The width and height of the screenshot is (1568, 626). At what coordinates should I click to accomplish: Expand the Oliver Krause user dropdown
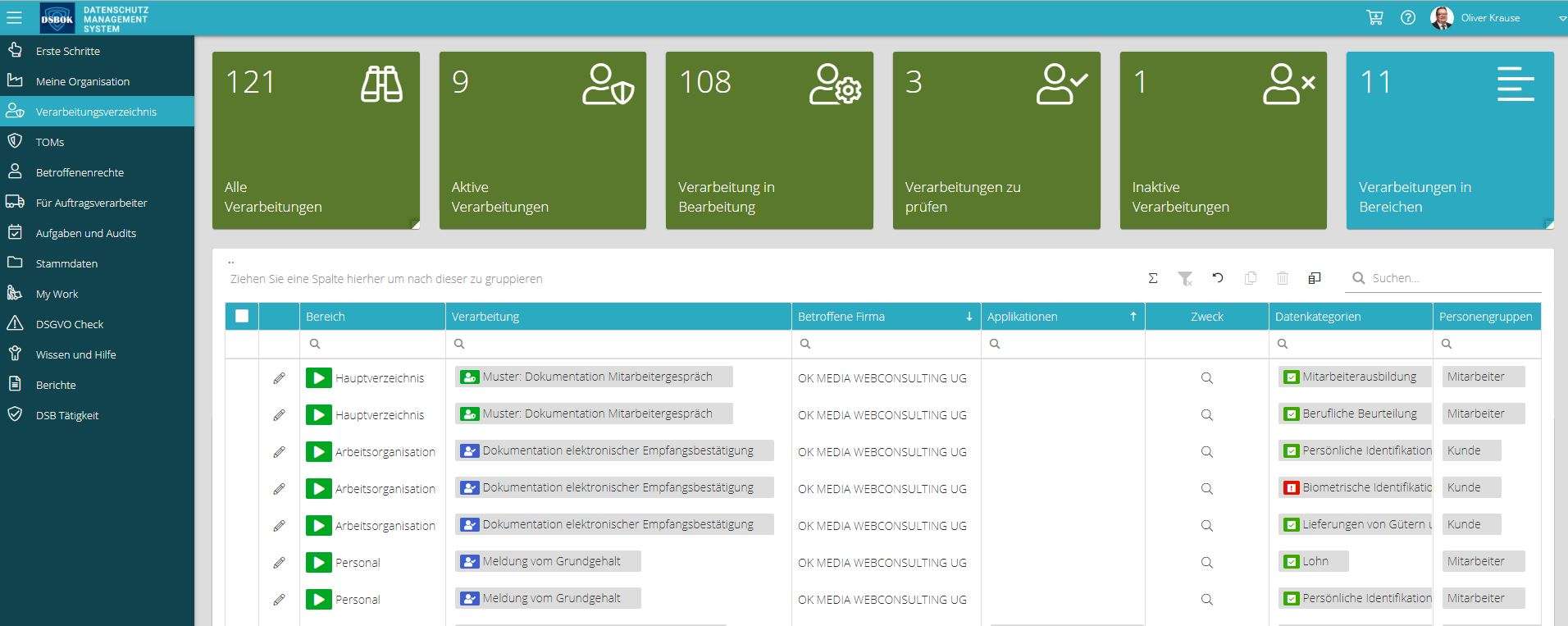(1561, 18)
